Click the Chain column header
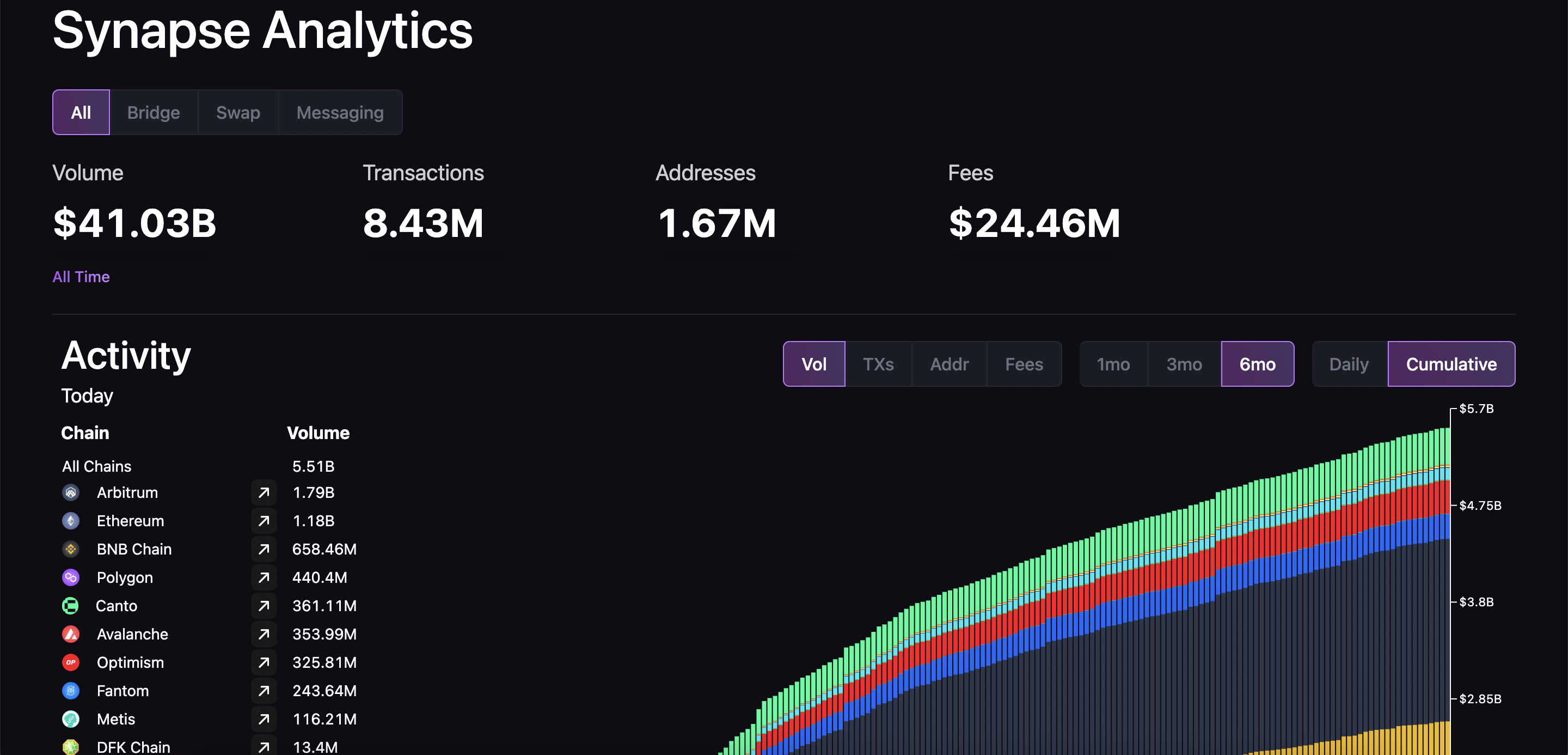1568x755 pixels. (84, 433)
